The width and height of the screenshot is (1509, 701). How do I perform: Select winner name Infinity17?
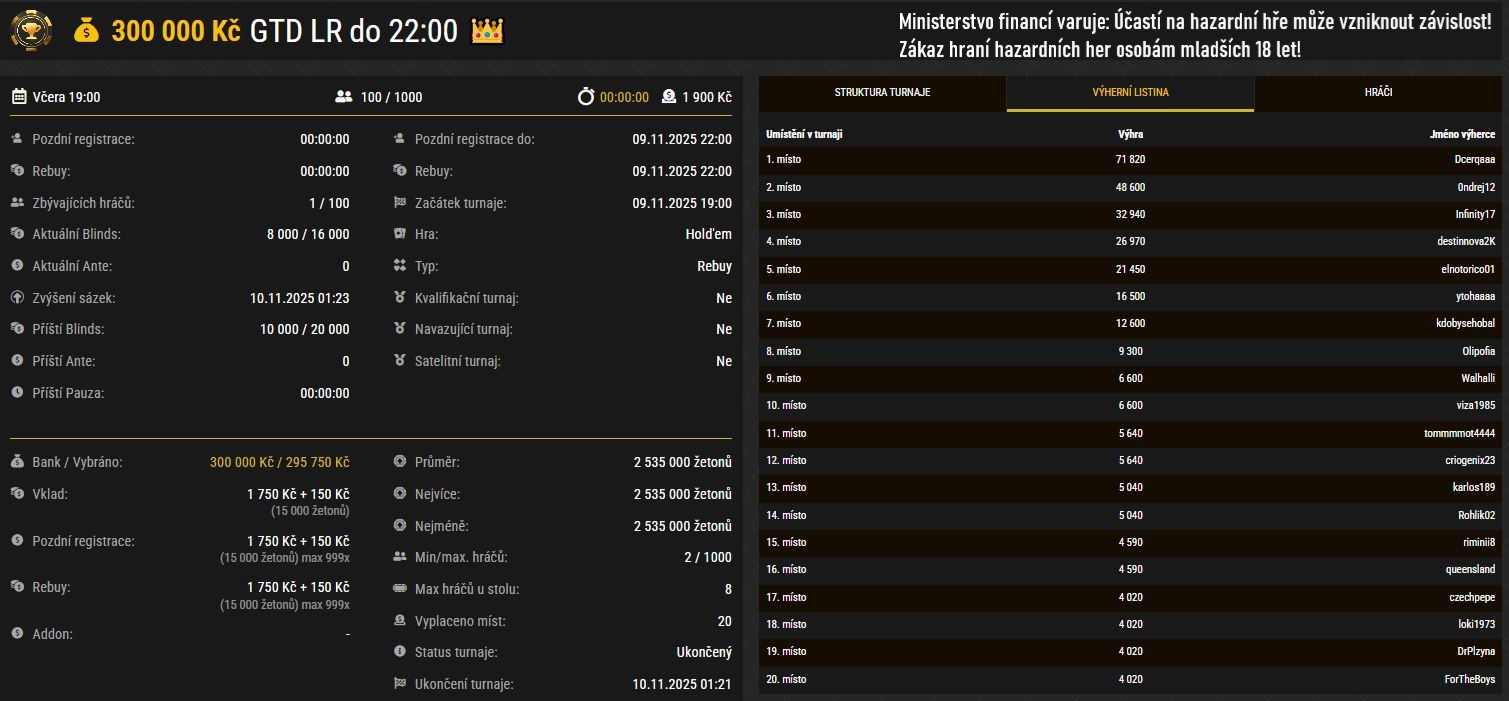(x=1475, y=214)
